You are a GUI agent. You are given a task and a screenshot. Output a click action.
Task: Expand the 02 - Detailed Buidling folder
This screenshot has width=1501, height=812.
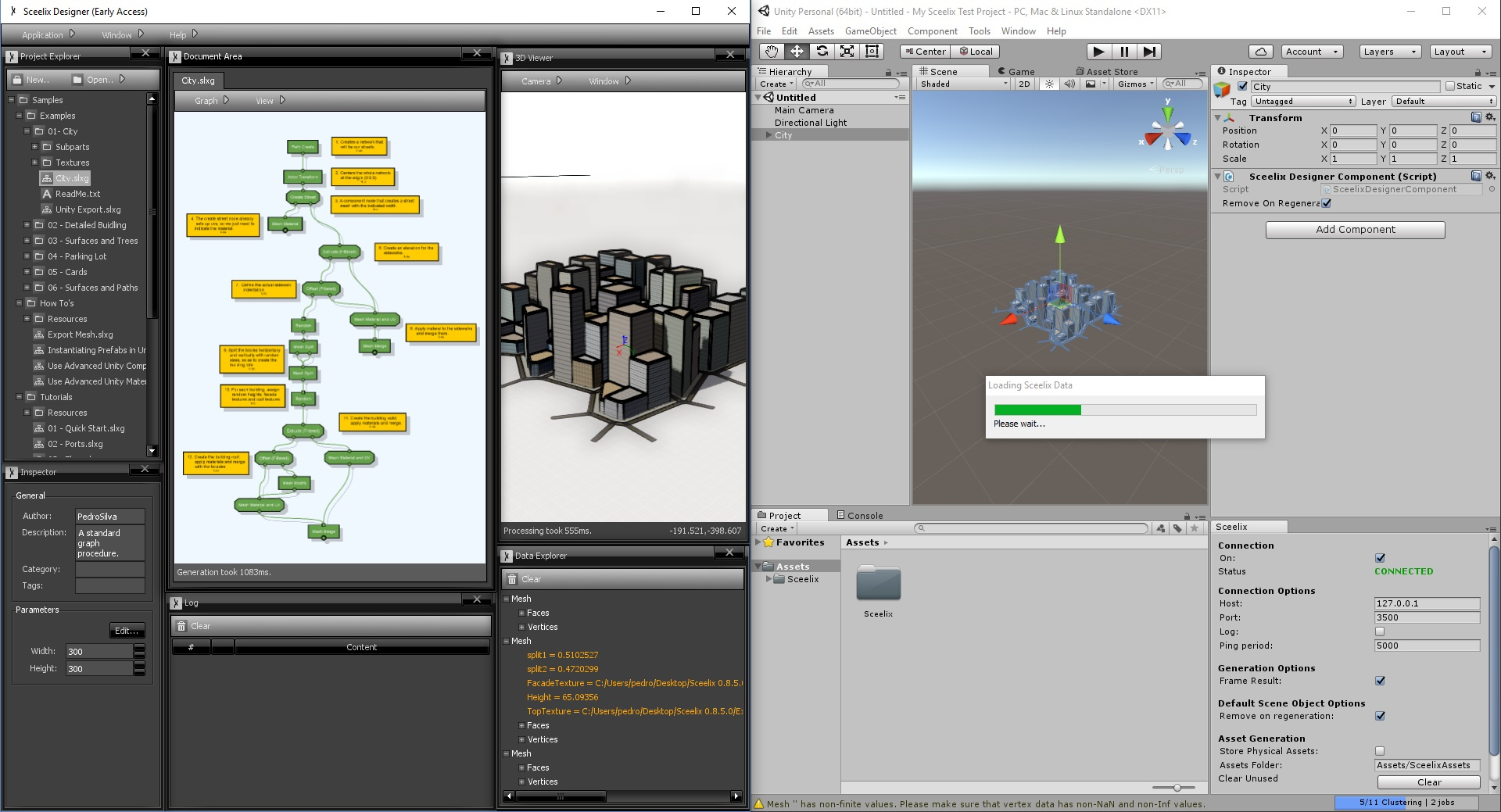point(27,225)
